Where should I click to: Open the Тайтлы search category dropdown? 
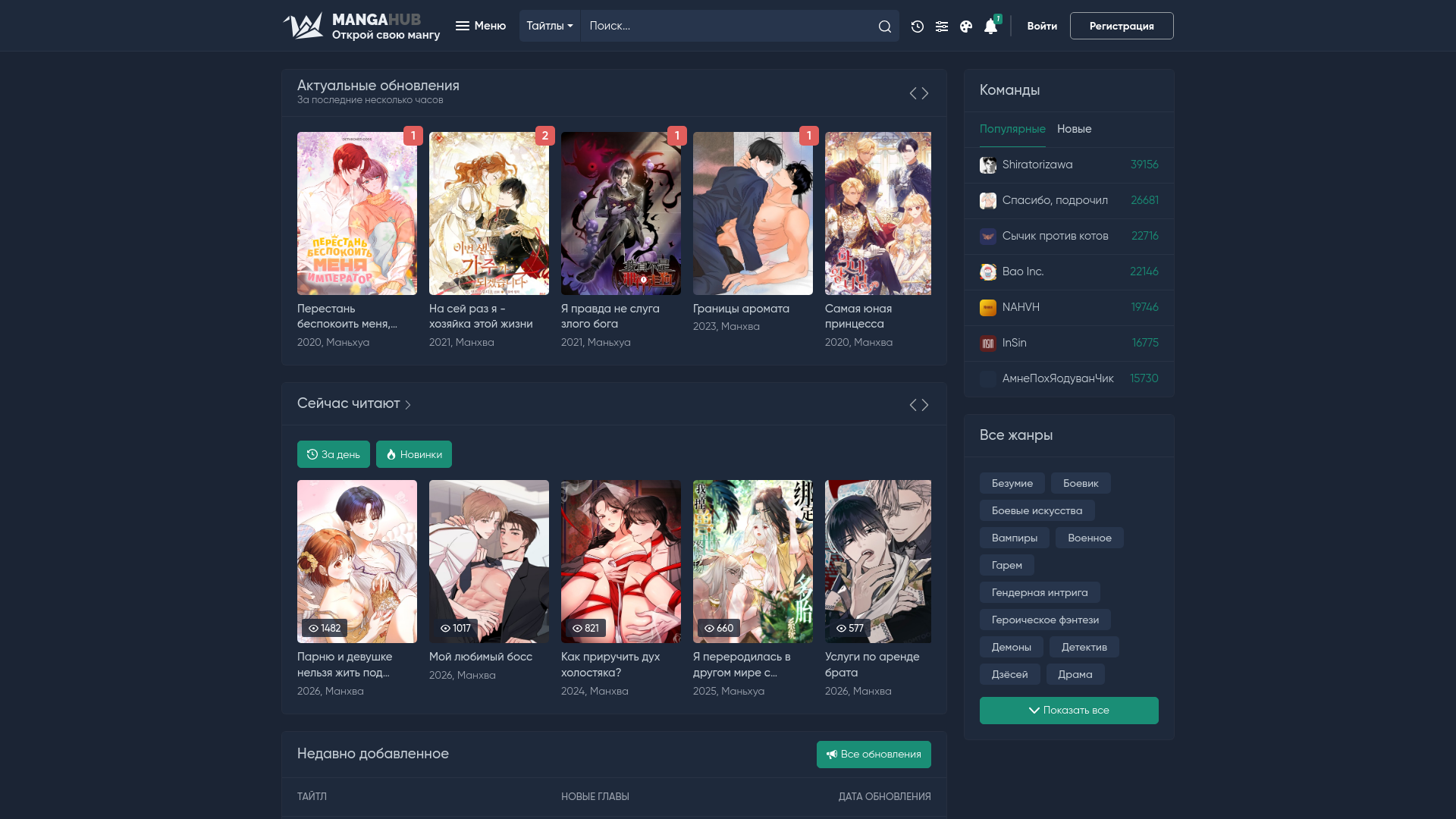pos(550,26)
